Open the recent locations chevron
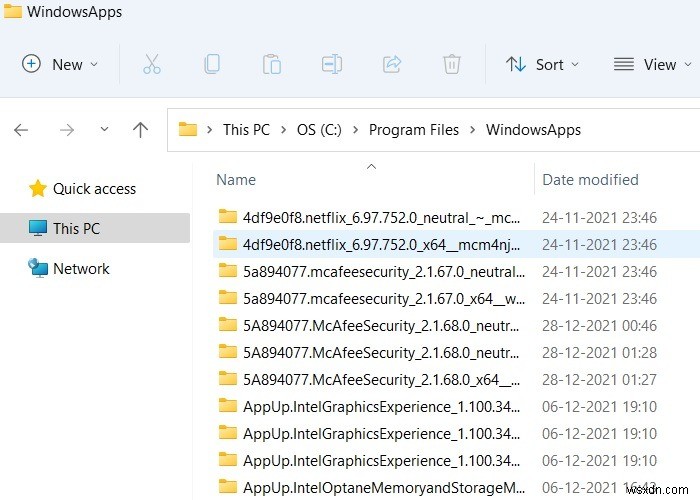The image size is (700, 500). point(104,129)
